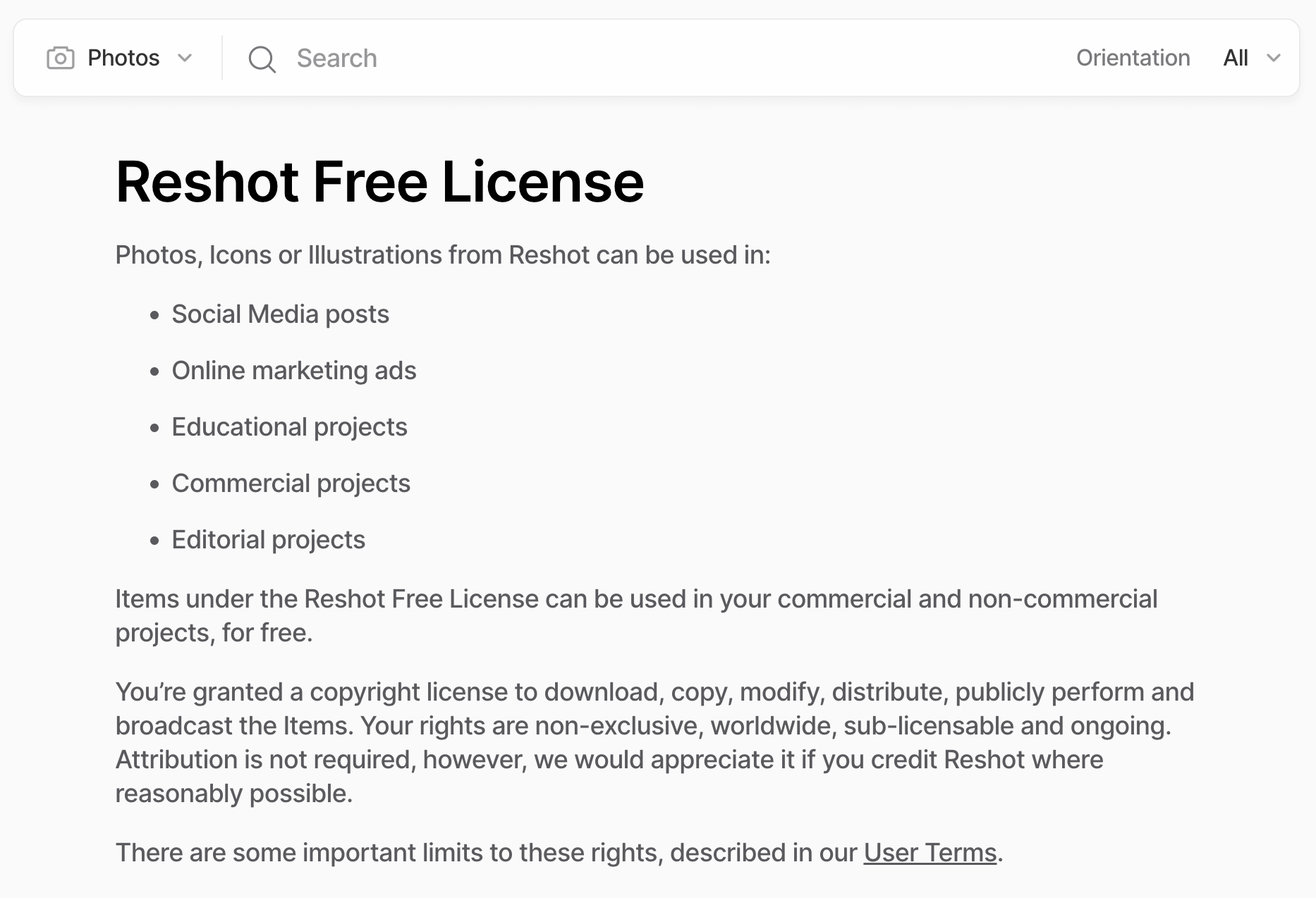Click the camera icon beside Photos

pyautogui.click(x=61, y=58)
